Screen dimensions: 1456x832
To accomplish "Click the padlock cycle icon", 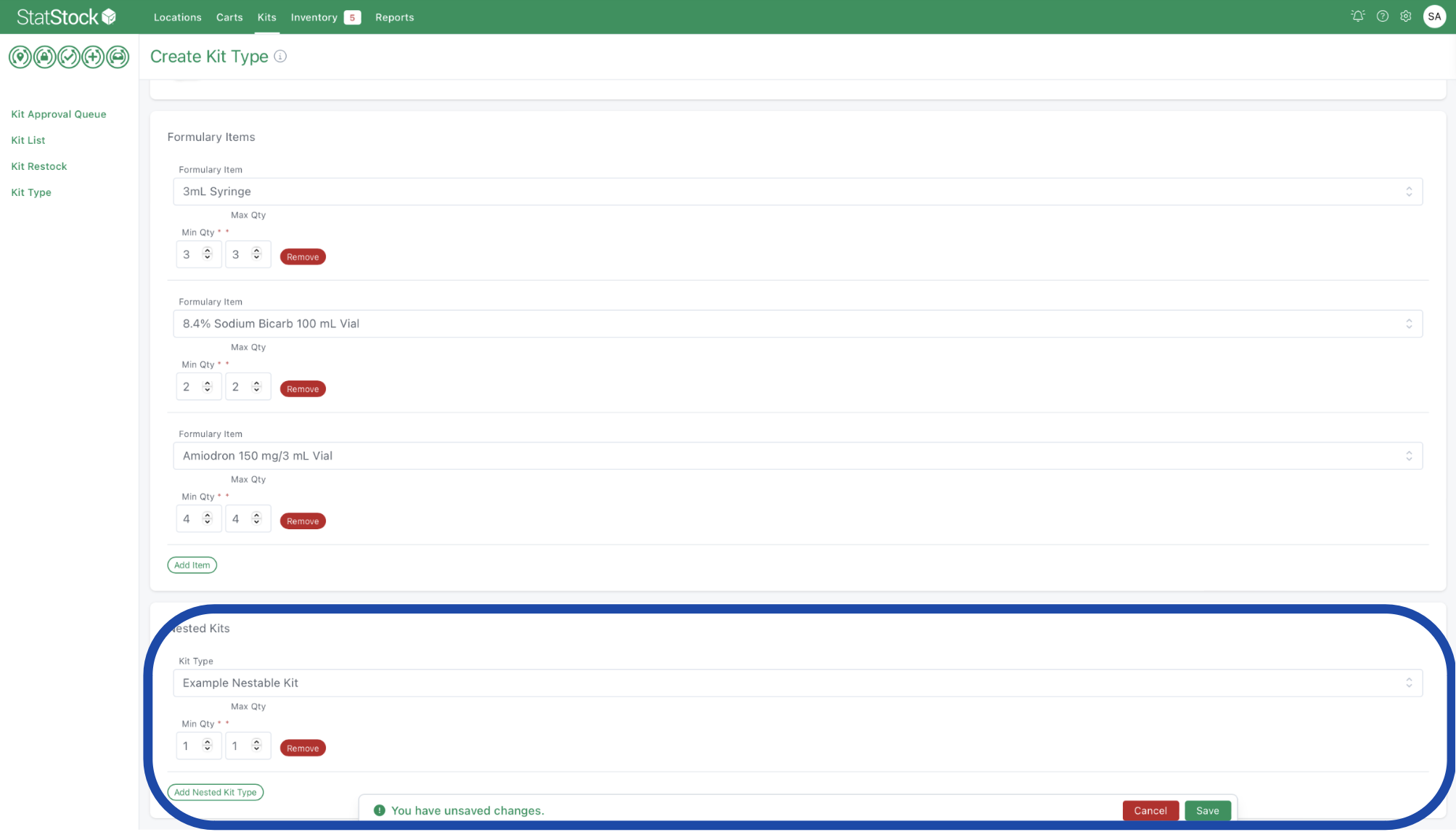I will 44,57.
